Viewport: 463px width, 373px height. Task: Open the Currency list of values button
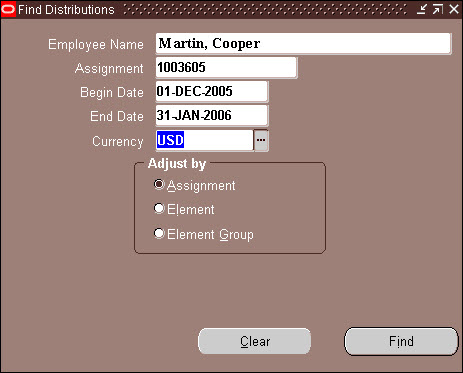pyautogui.click(x=261, y=140)
